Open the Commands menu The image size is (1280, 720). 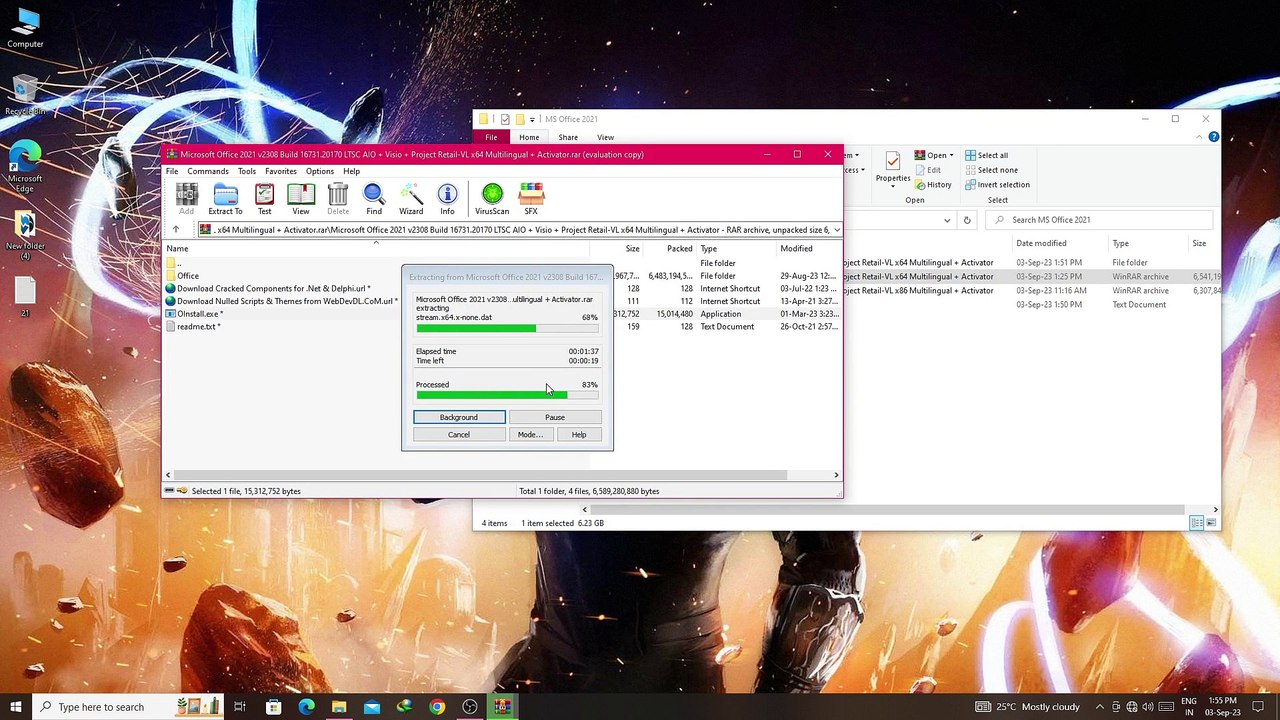click(x=208, y=171)
